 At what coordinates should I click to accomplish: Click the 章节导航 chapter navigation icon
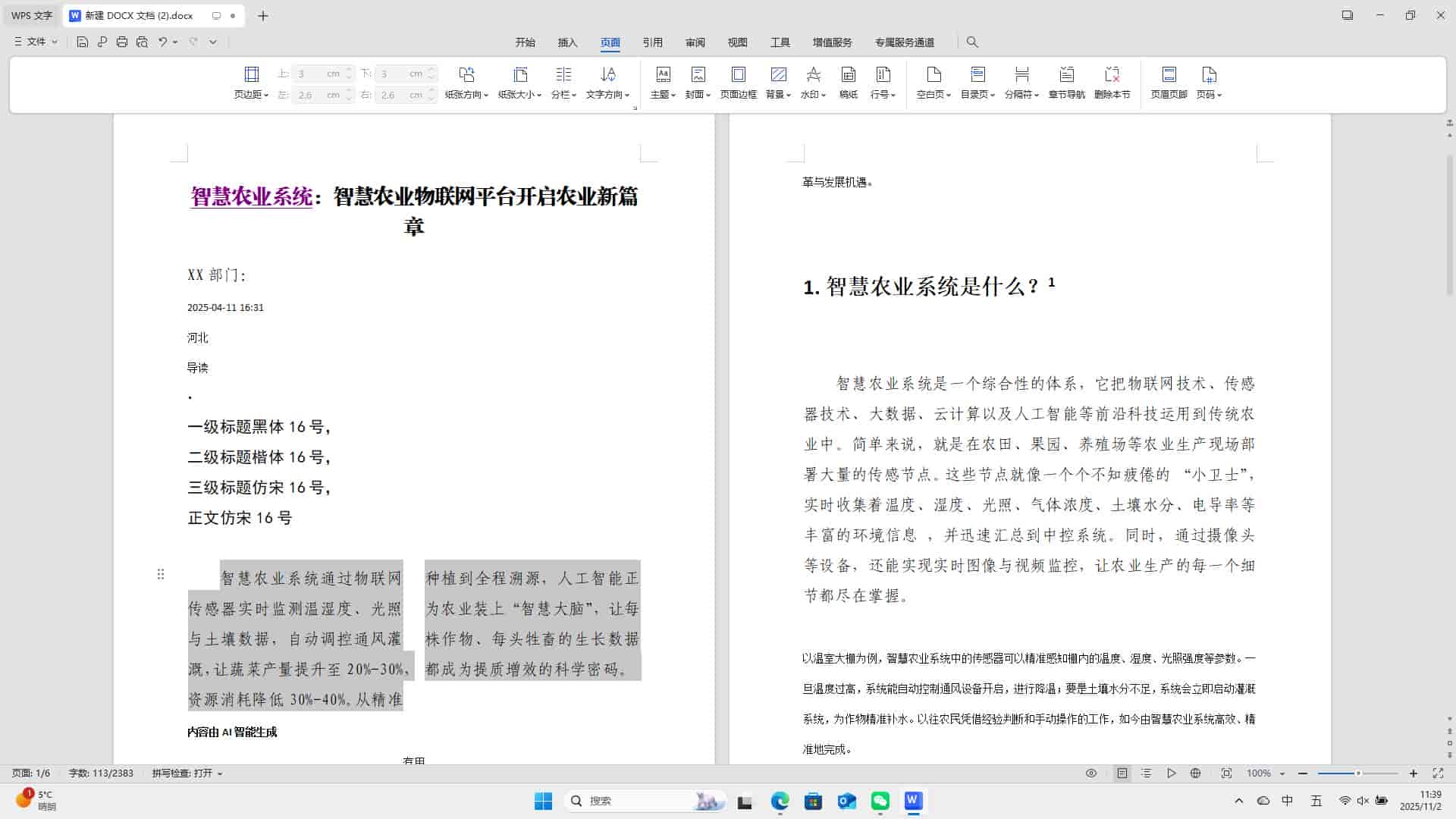(x=1067, y=74)
